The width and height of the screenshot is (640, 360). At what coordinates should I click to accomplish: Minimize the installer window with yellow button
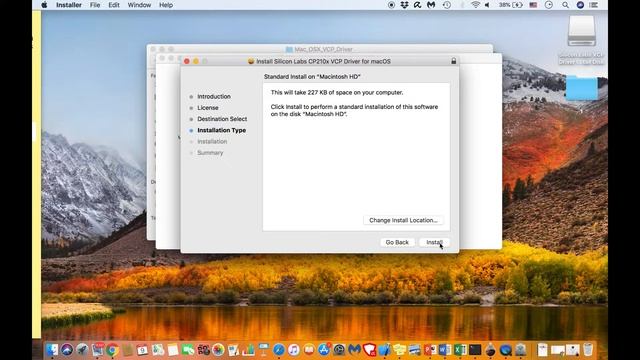pos(196,61)
